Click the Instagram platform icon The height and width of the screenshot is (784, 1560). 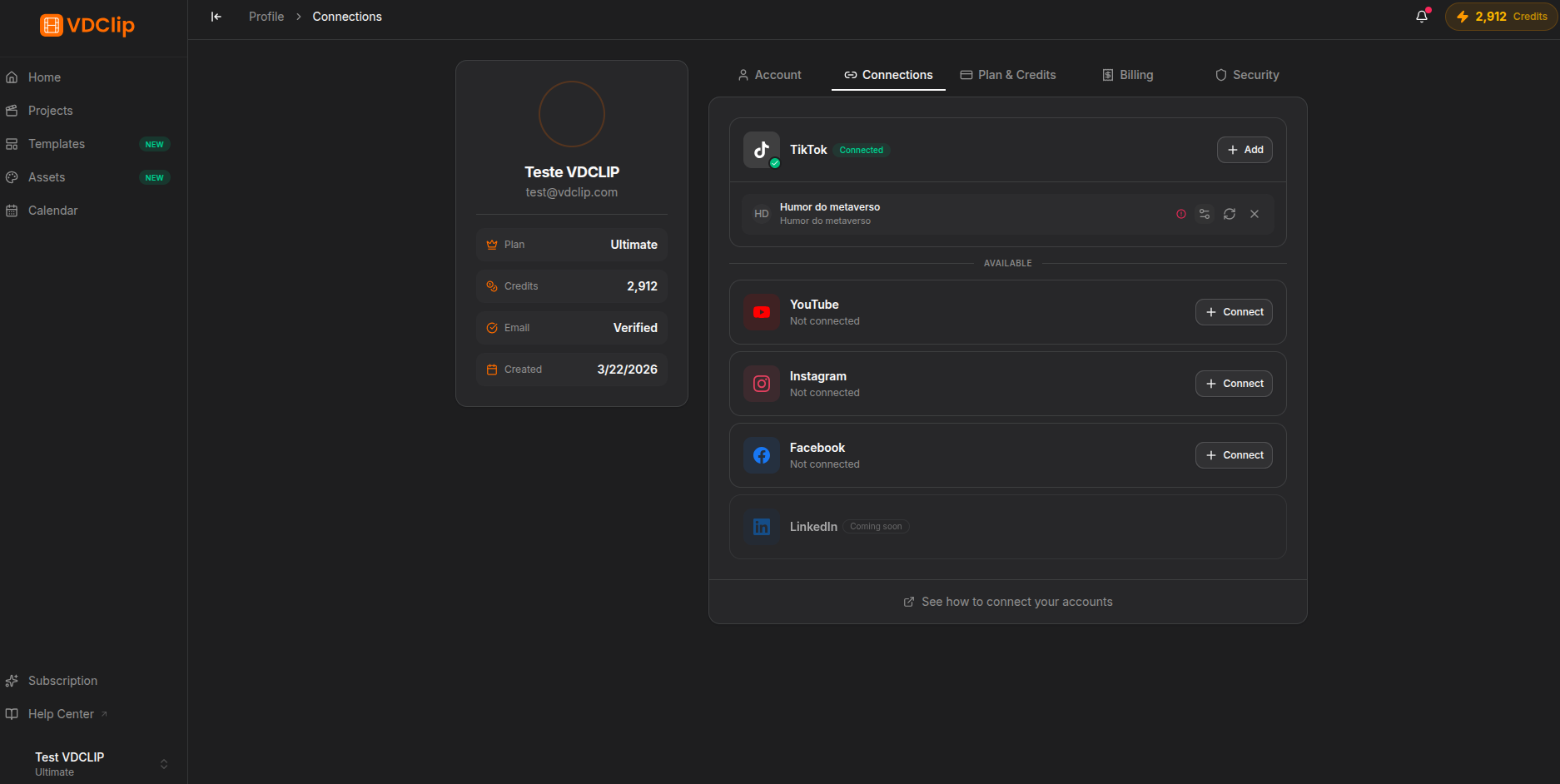762,384
